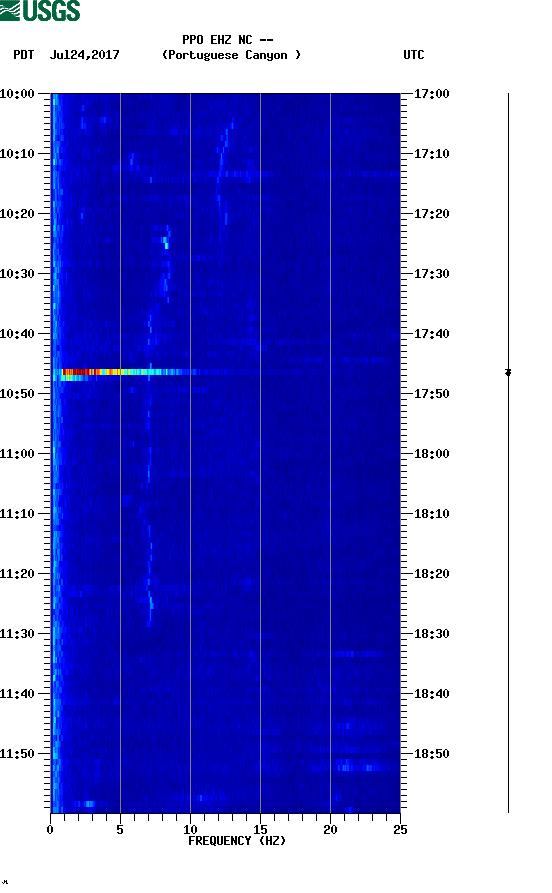Click the Portuguese Canyon label
Viewport: 552px width, 893px height.
231,55
